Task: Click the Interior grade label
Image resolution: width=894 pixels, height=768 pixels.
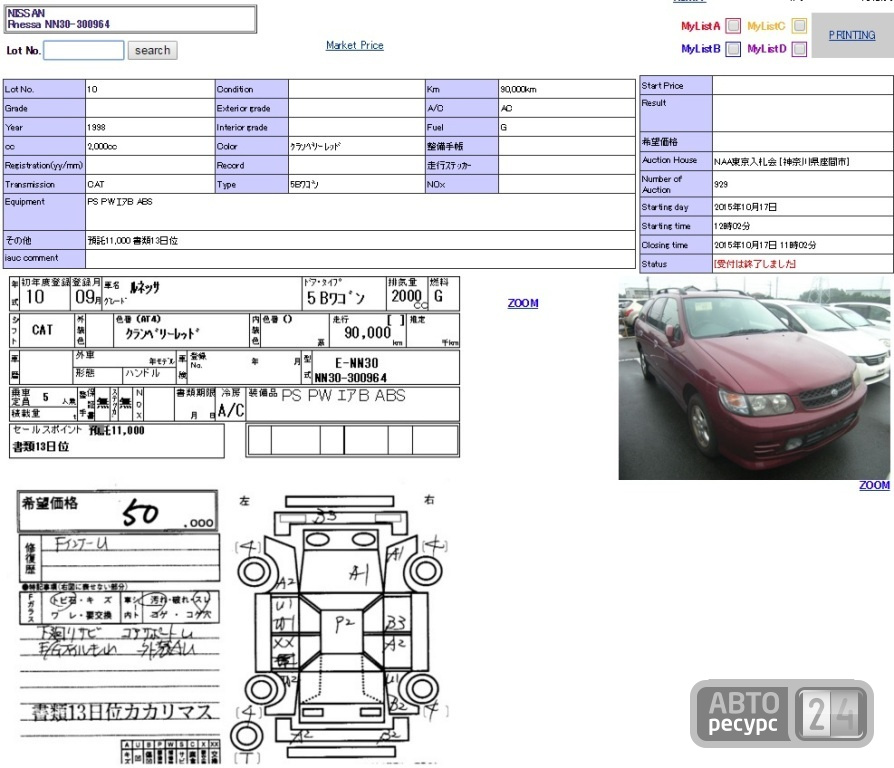Action: click(x=242, y=128)
